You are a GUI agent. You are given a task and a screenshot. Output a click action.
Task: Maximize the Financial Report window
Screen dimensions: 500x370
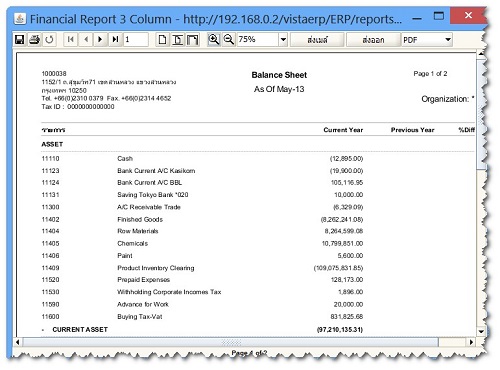point(439,16)
